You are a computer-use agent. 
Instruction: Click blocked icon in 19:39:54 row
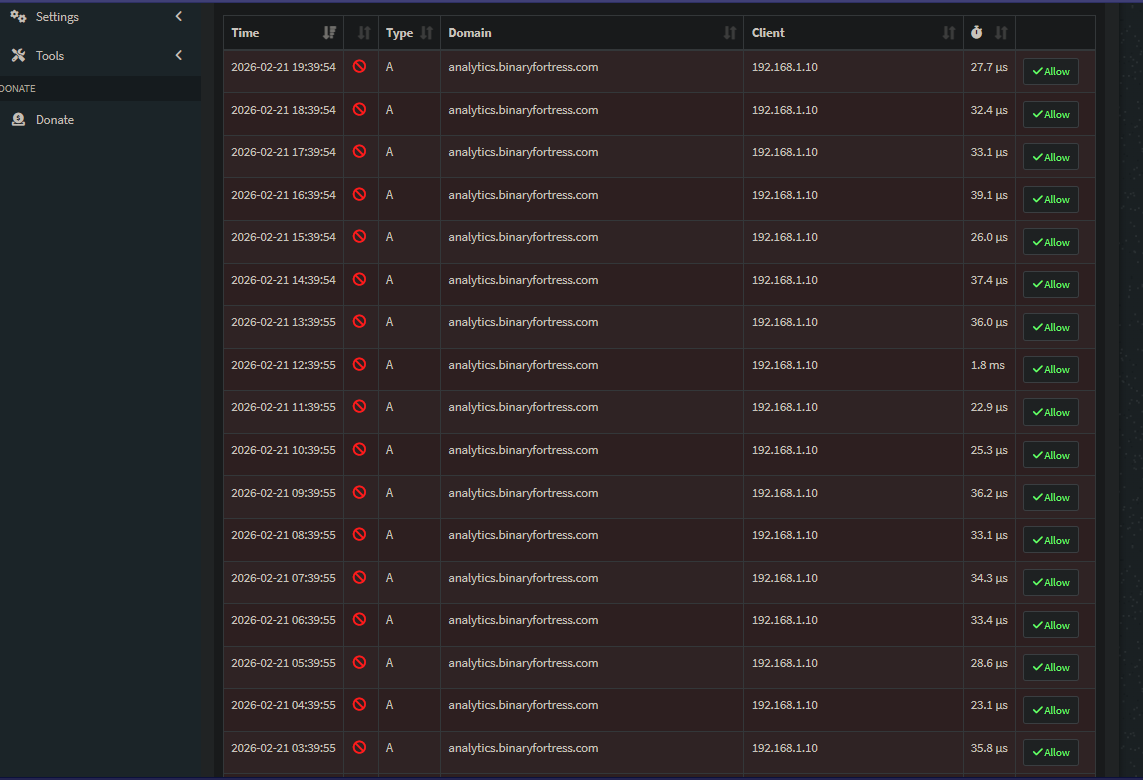pyautogui.click(x=359, y=66)
